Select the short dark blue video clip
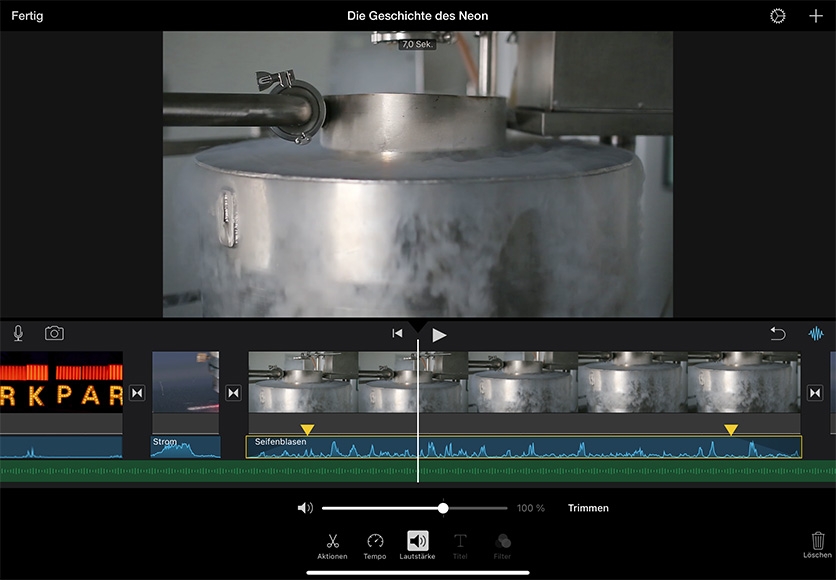The width and height of the screenshot is (836, 580). coord(186,382)
